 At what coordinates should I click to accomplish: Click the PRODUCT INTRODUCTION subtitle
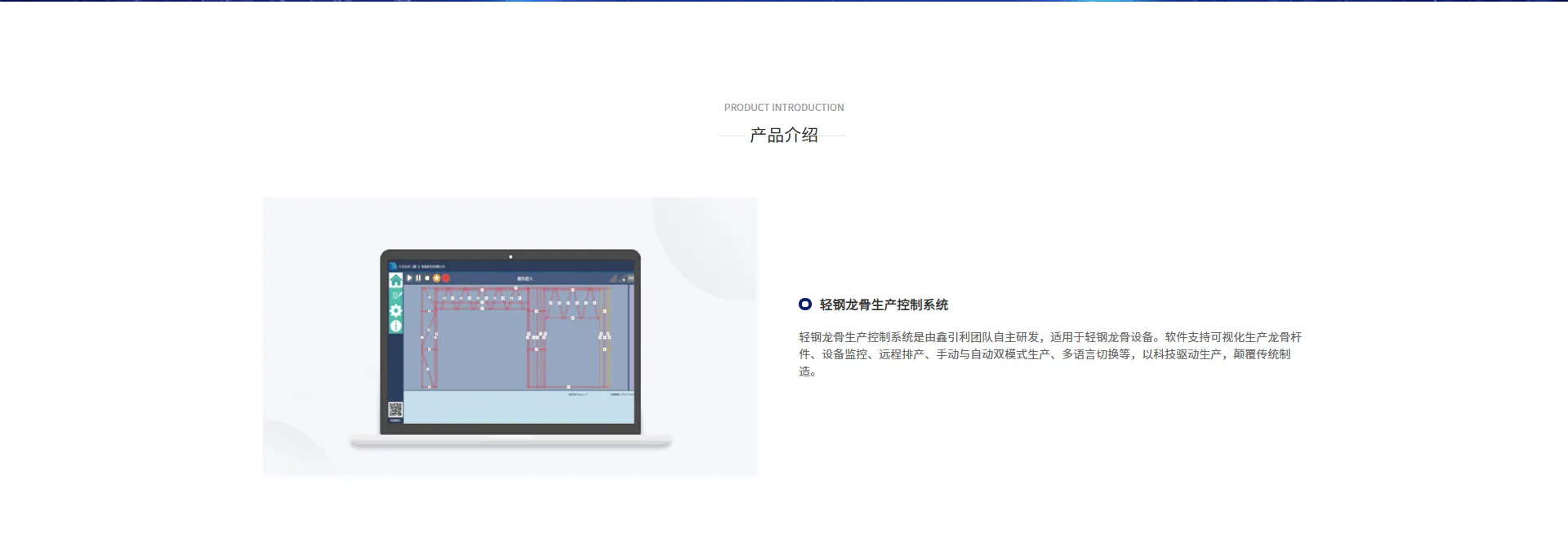(x=784, y=108)
